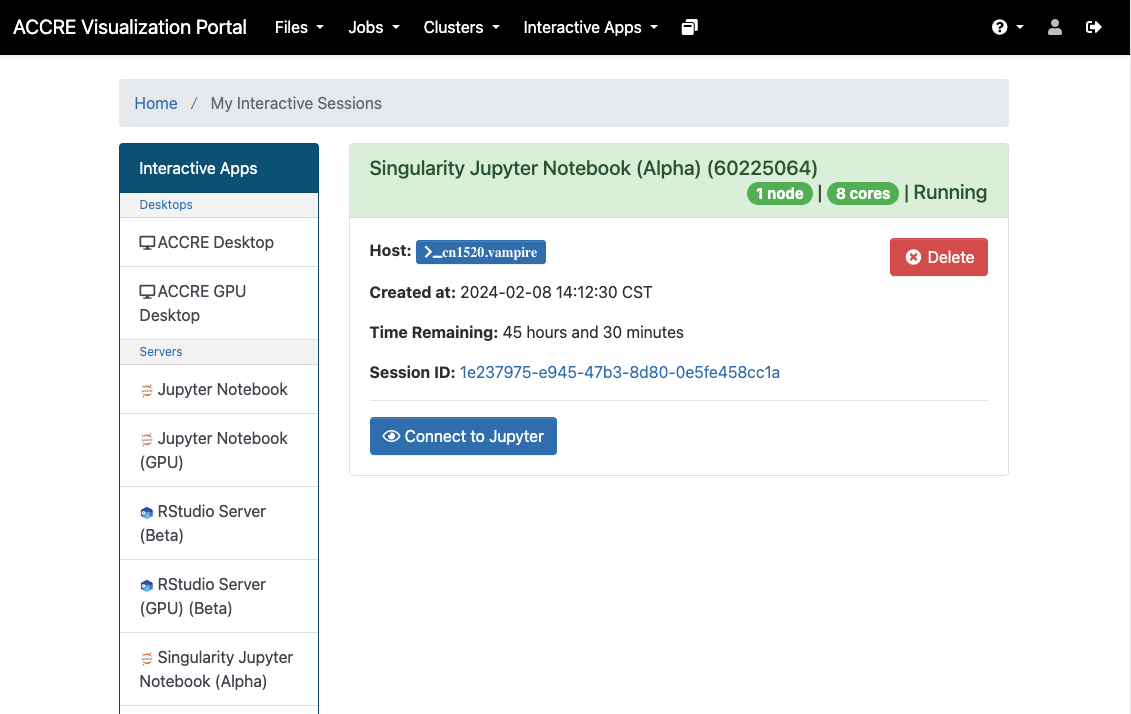Open the Interactive Apps navbar menu

[590, 28]
